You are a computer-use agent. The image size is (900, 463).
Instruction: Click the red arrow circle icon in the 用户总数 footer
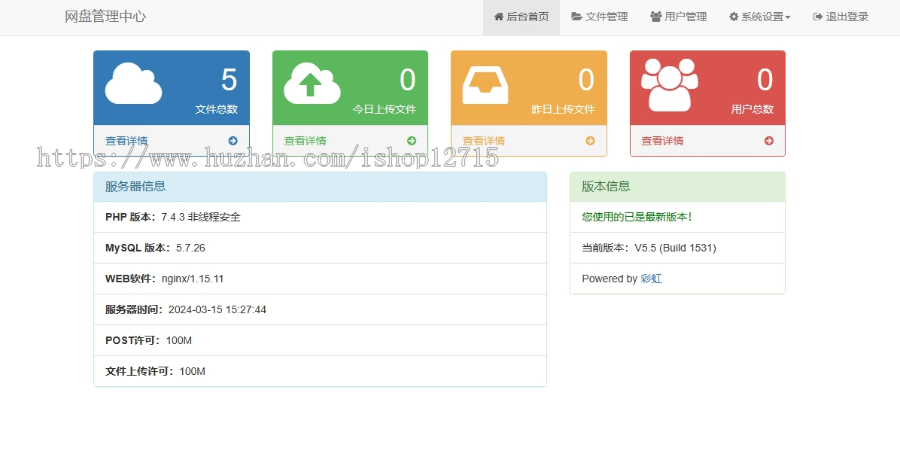769,141
